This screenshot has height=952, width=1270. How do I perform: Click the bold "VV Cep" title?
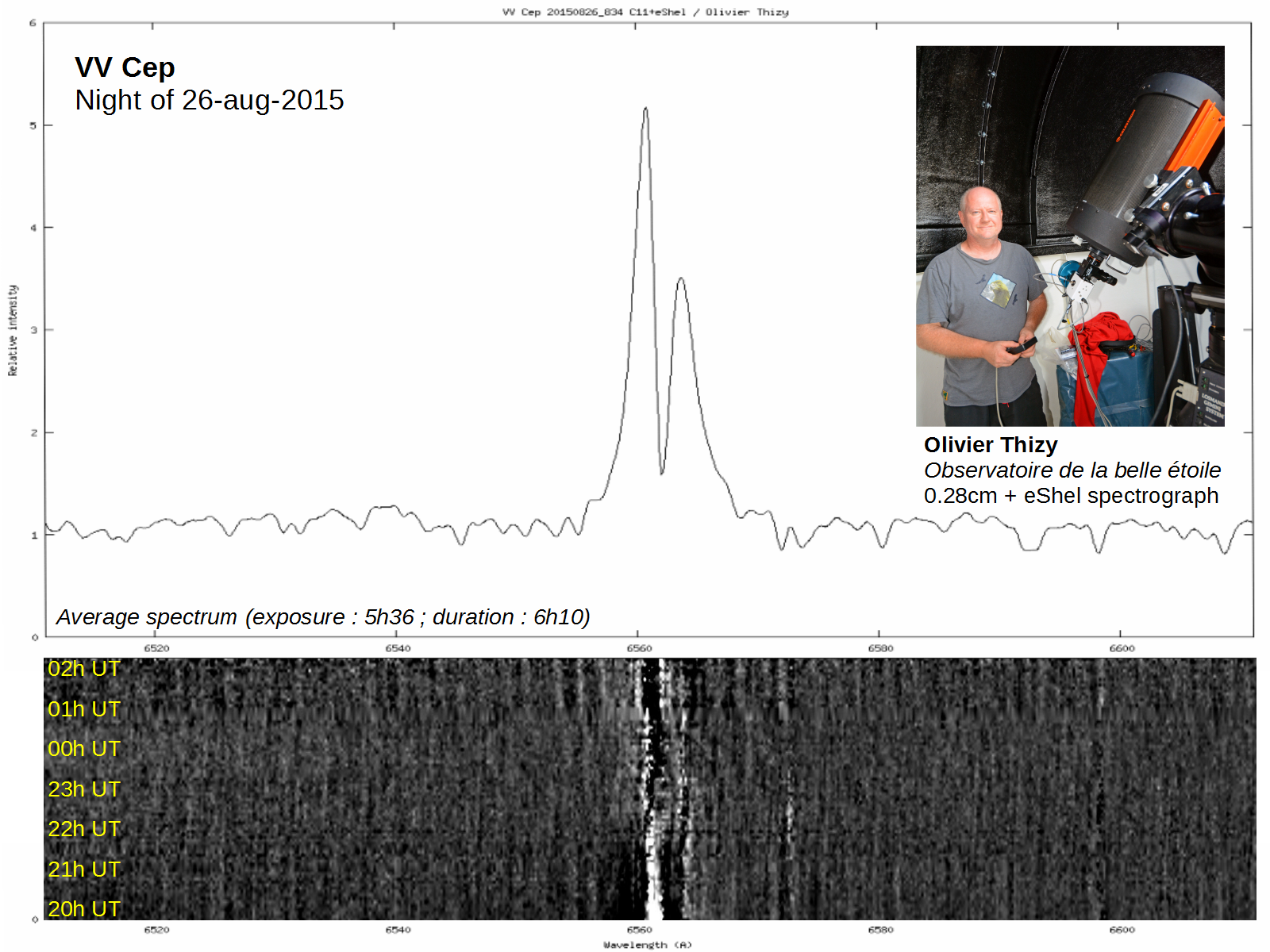[125, 67]
